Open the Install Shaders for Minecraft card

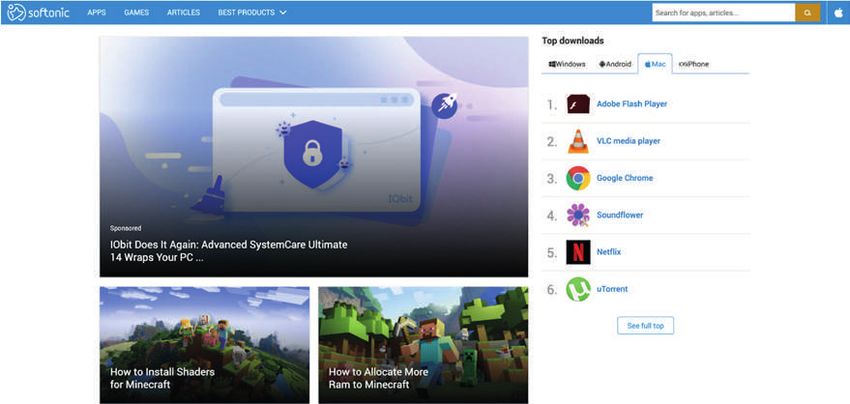pyautogui.click(x=204, y=345)
